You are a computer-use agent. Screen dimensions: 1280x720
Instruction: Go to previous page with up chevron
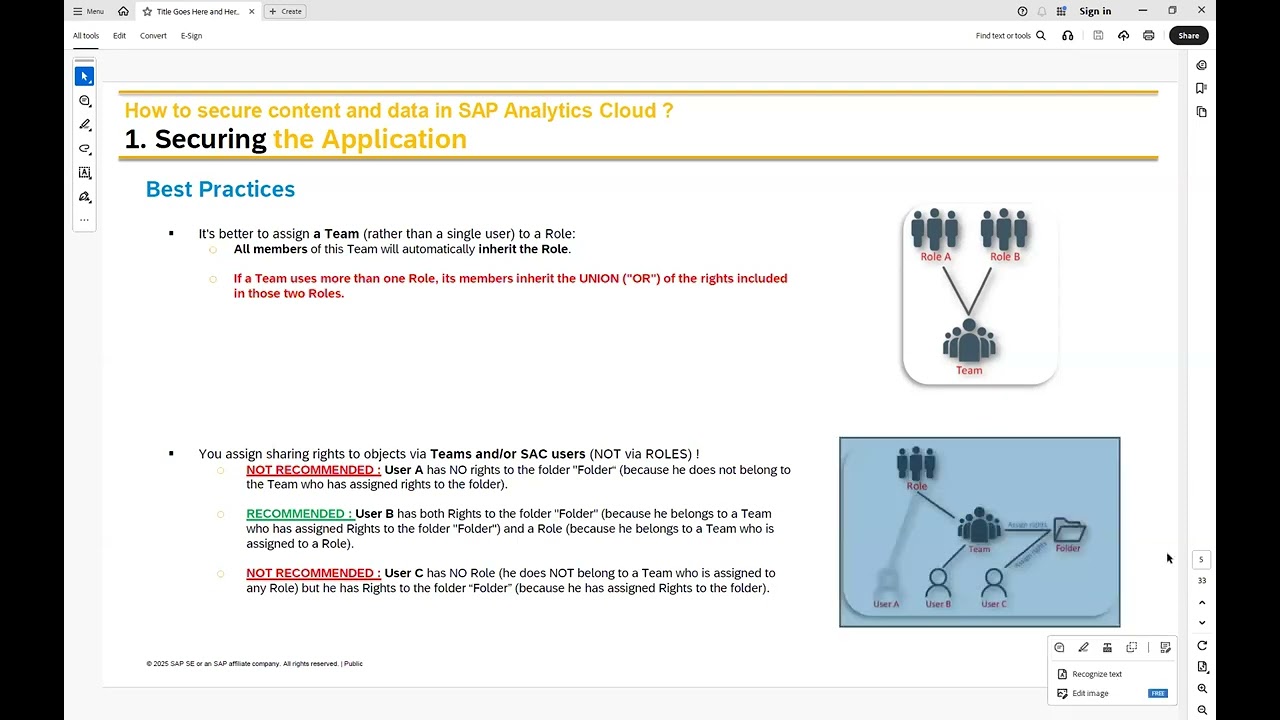coord(1202,602)
